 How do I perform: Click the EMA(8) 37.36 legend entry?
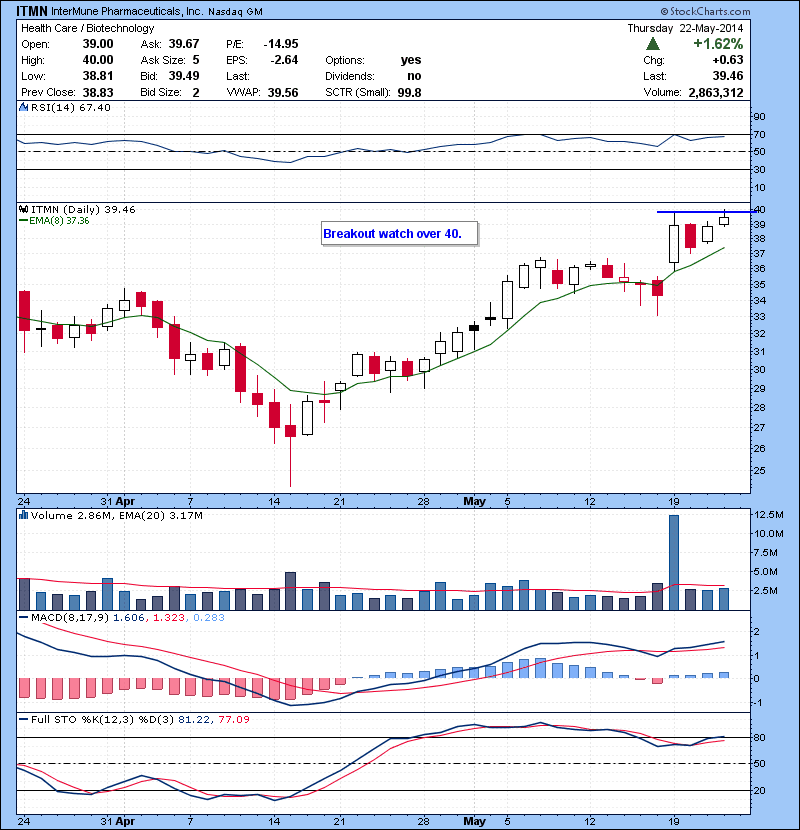[x=54, y=221]
